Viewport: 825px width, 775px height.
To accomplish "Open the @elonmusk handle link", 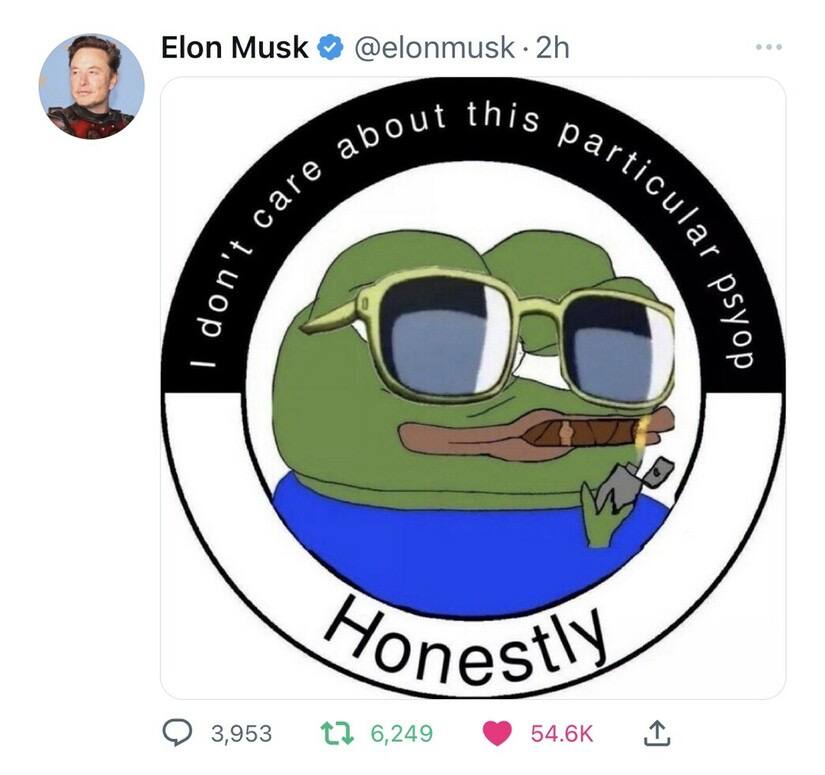I will [x=435, y=48].
